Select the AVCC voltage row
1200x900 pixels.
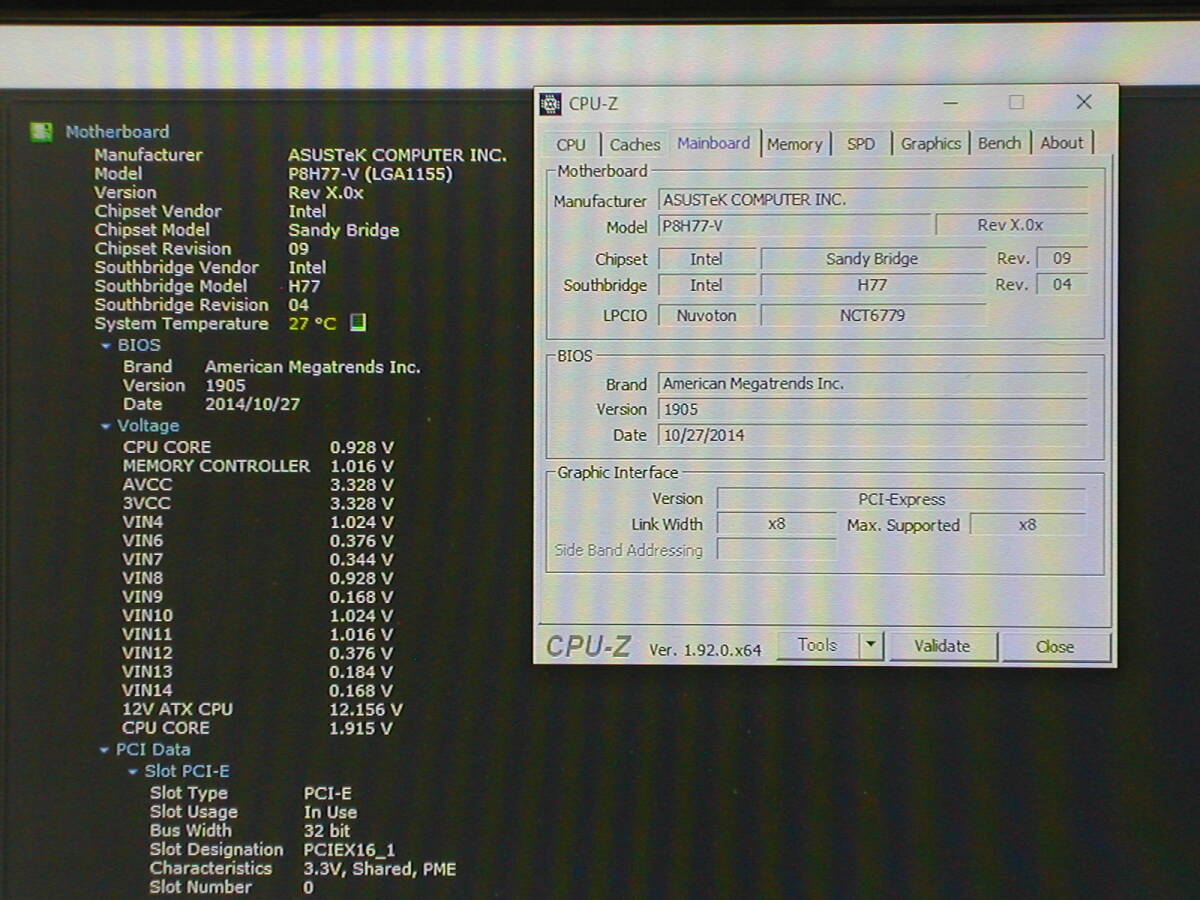[258, 485]
